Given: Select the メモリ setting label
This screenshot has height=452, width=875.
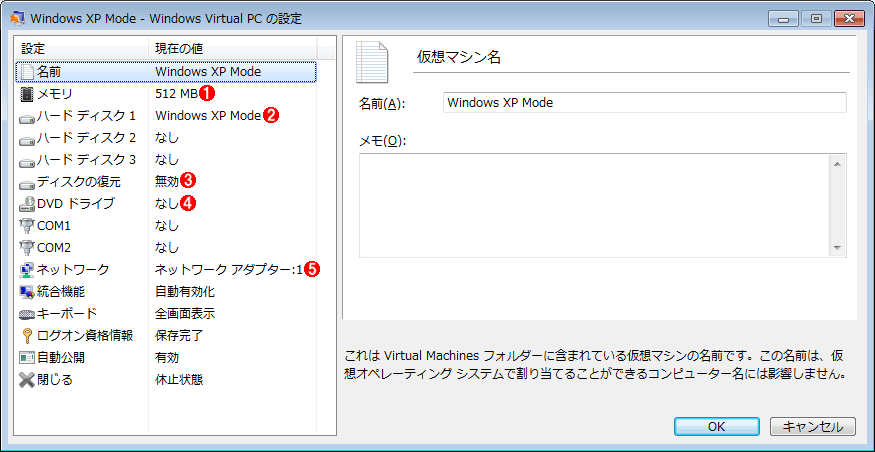Looking at the screenshot, I should [55, 94].
